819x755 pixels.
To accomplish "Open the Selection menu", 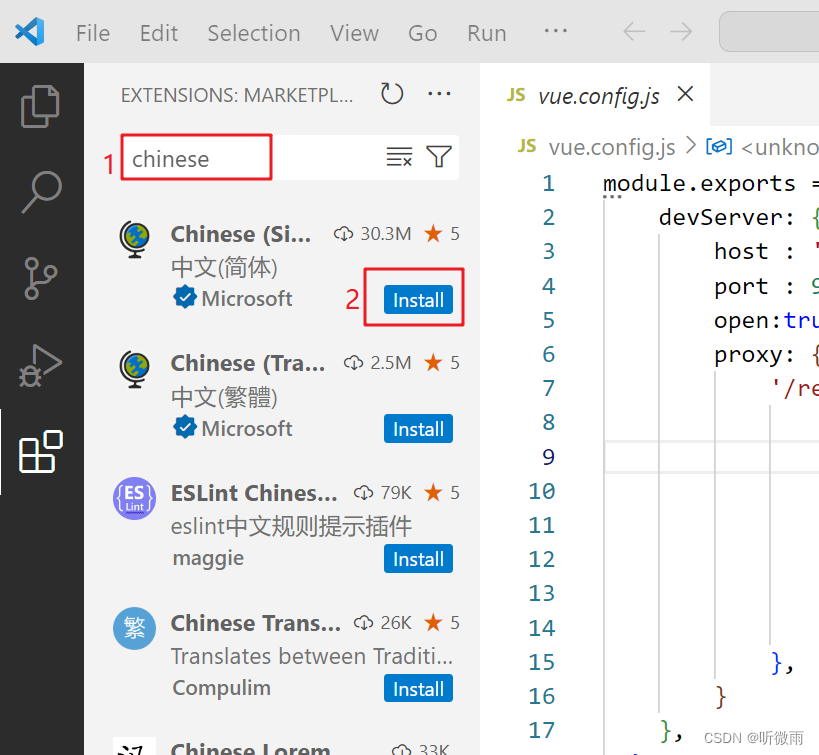I will click(x=254, y=33).
